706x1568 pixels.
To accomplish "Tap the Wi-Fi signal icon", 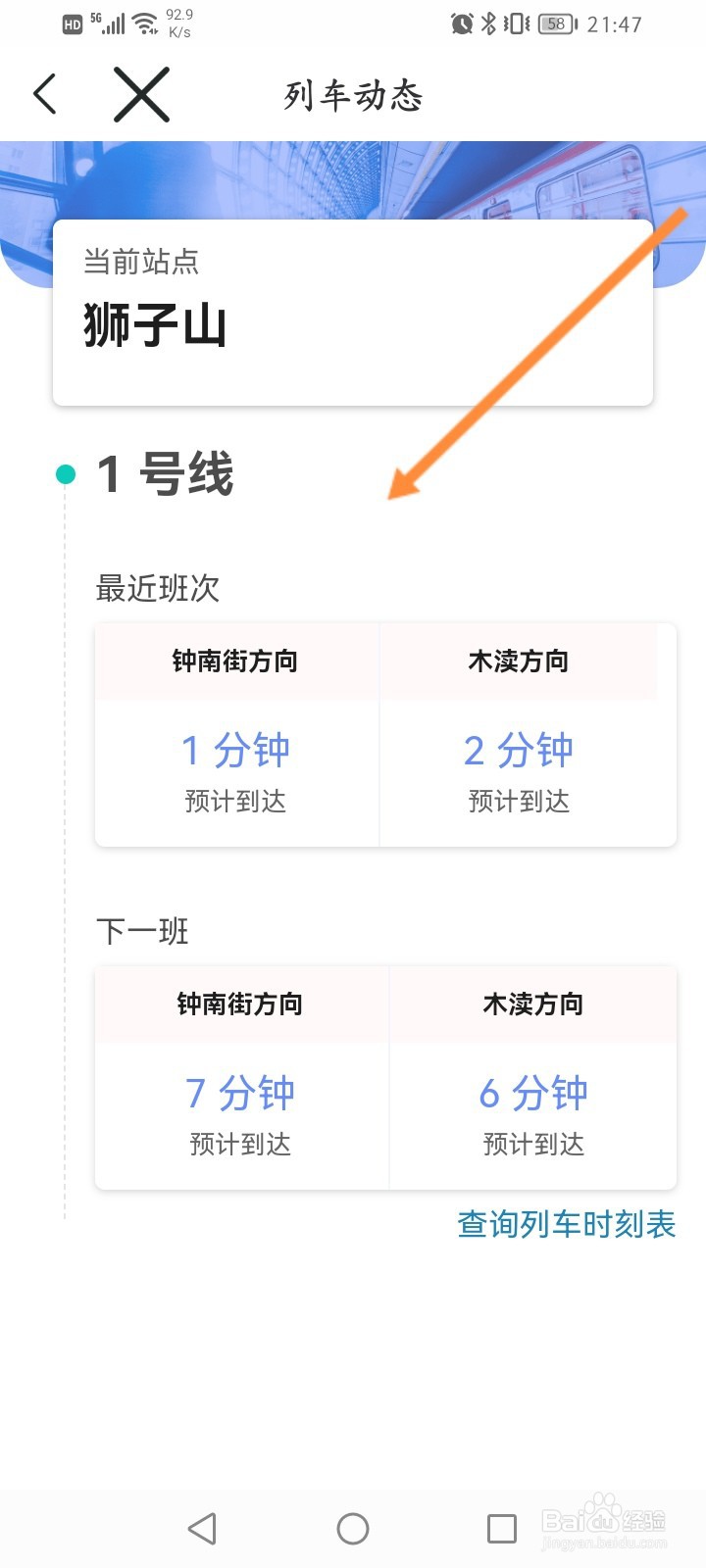I will tap(146, 24).
